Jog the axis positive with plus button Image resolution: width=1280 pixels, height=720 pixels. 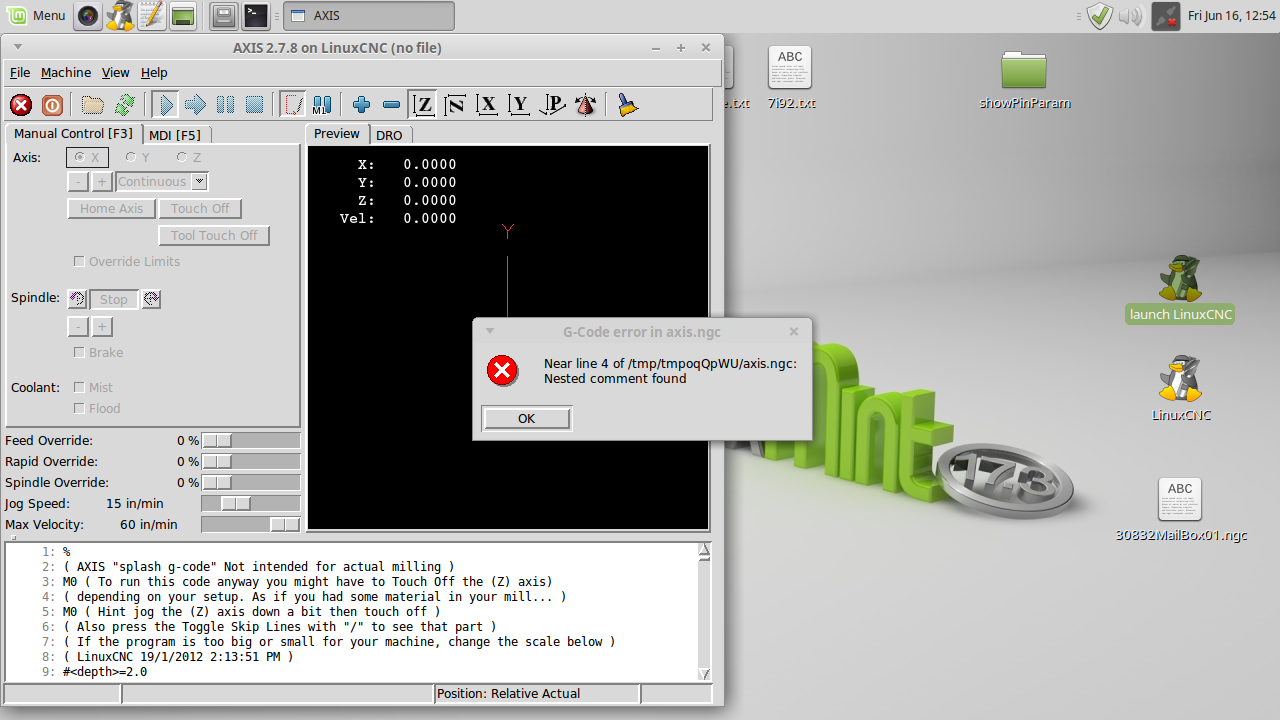point(102,182)
